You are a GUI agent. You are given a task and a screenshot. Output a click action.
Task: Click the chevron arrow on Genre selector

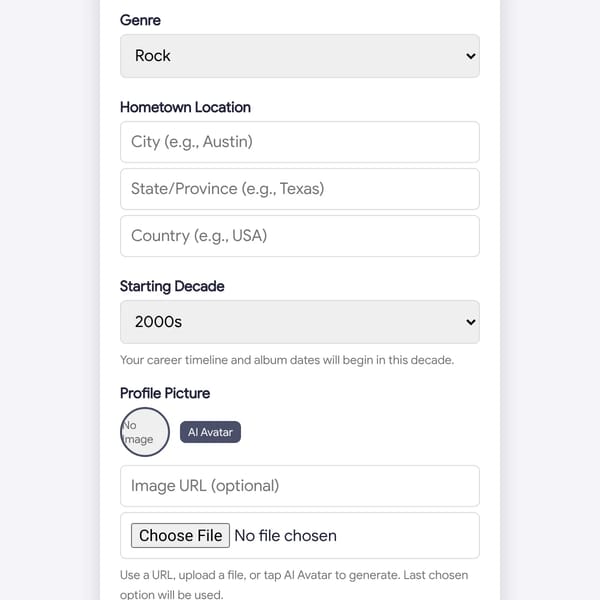pyautogui.click(x=471, y=56)
